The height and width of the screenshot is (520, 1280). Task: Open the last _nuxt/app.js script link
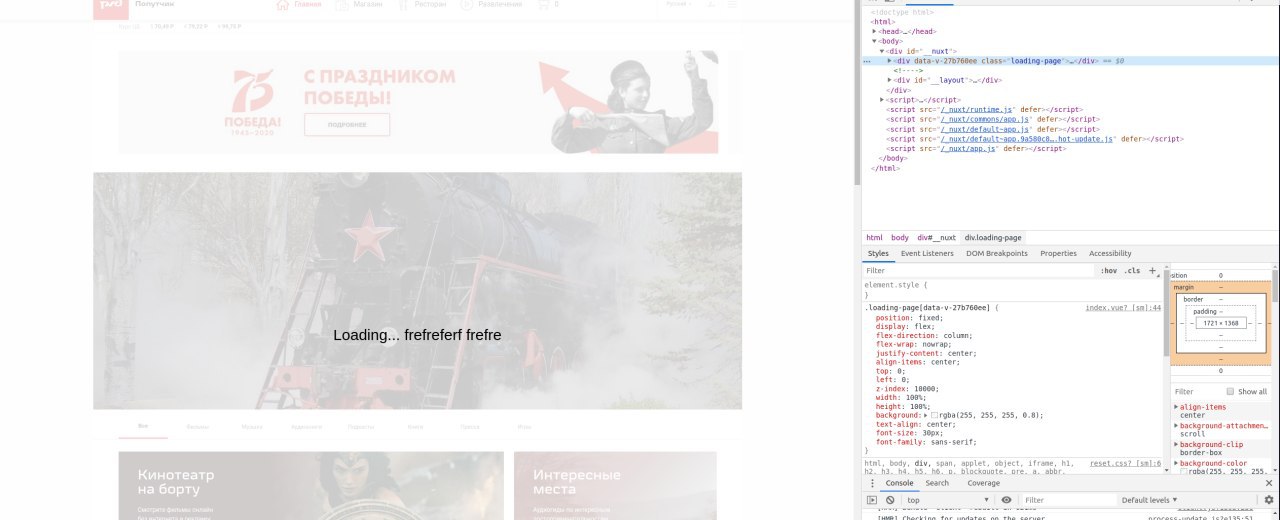pyautogui.click(x=969, y=149)
